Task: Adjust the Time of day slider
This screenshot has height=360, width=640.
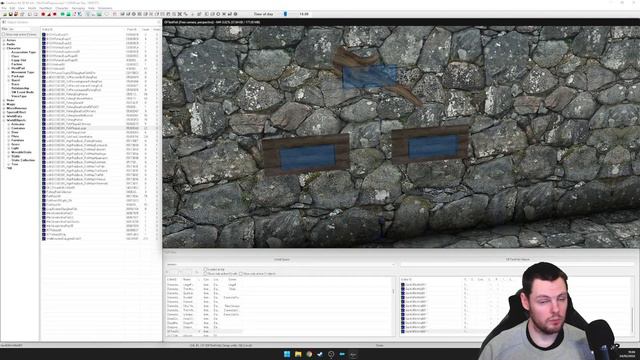Action: click(x=285, y=14)
